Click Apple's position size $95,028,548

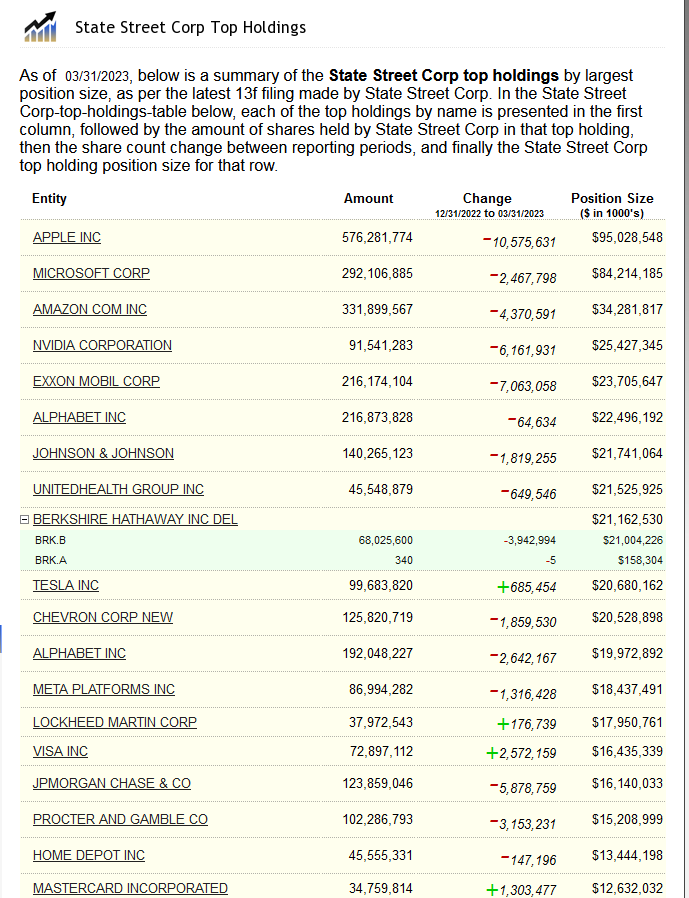coord(627,237)
